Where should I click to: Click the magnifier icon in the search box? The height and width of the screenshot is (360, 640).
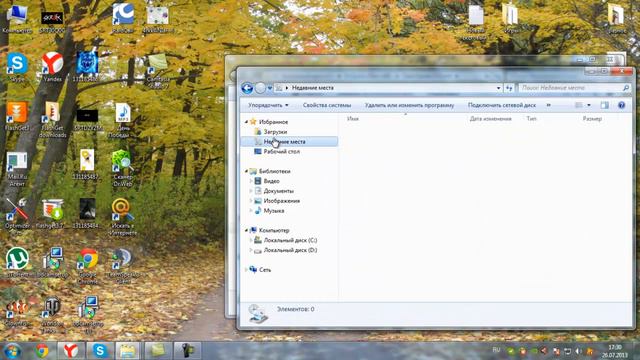tap(626, 88)
